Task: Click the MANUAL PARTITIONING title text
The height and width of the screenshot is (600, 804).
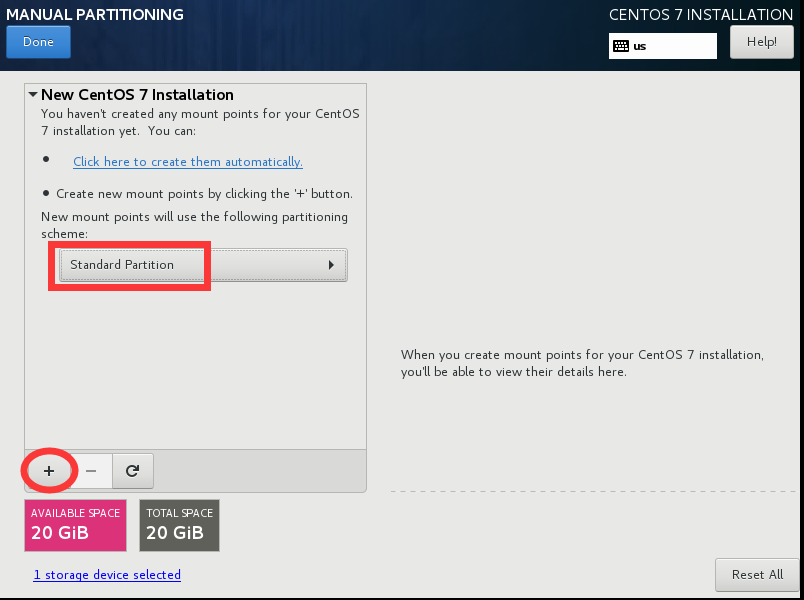Action: coord(95,14)
